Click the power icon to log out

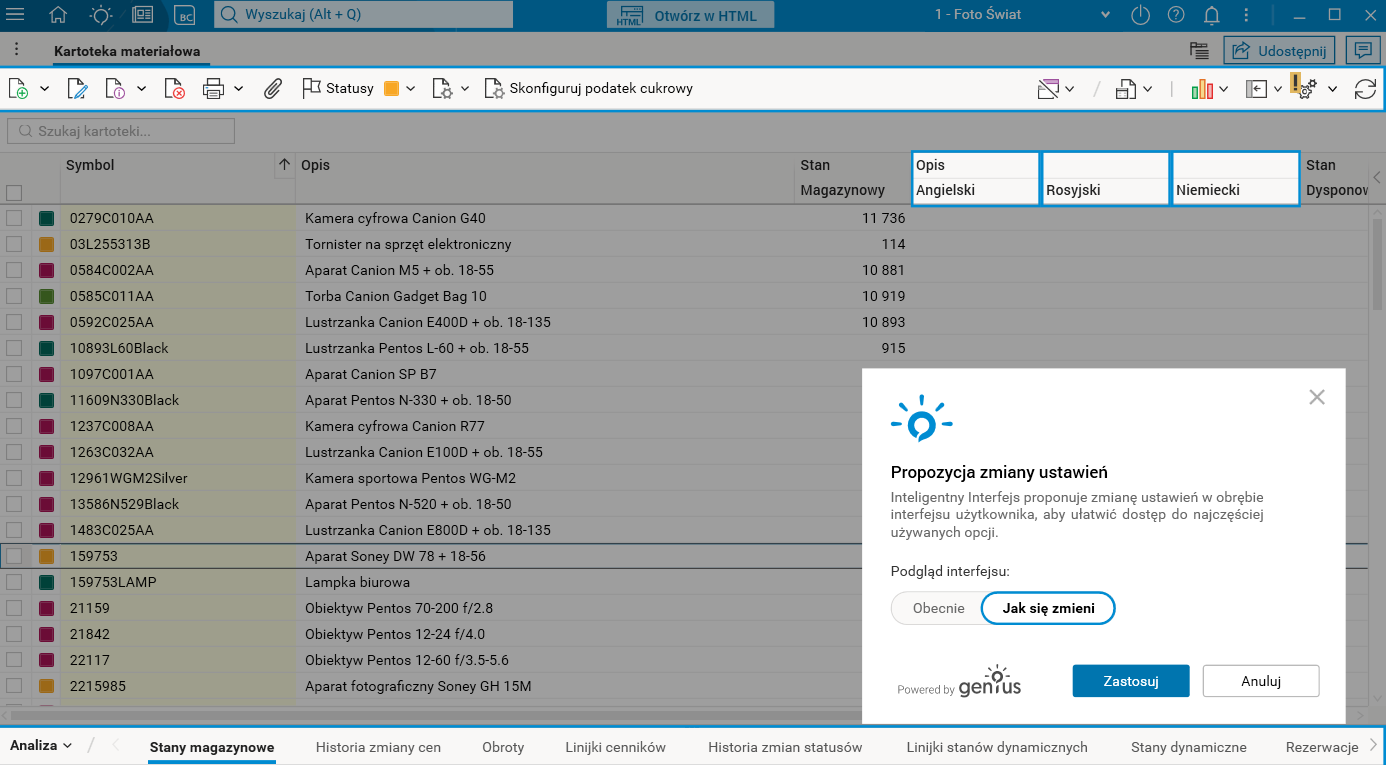pos(1141,15)
